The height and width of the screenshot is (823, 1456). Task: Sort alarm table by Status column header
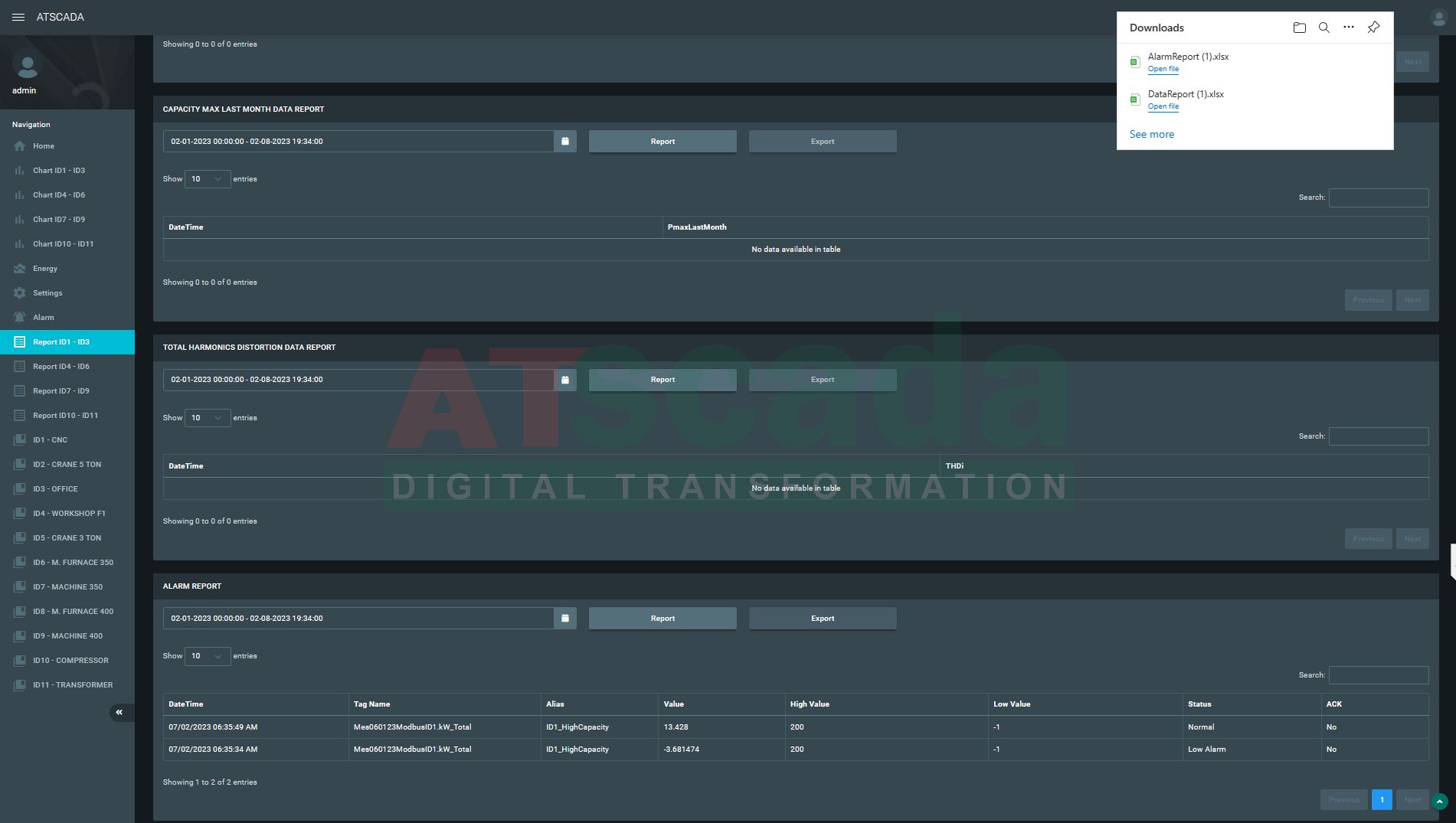coord(1199,704)
